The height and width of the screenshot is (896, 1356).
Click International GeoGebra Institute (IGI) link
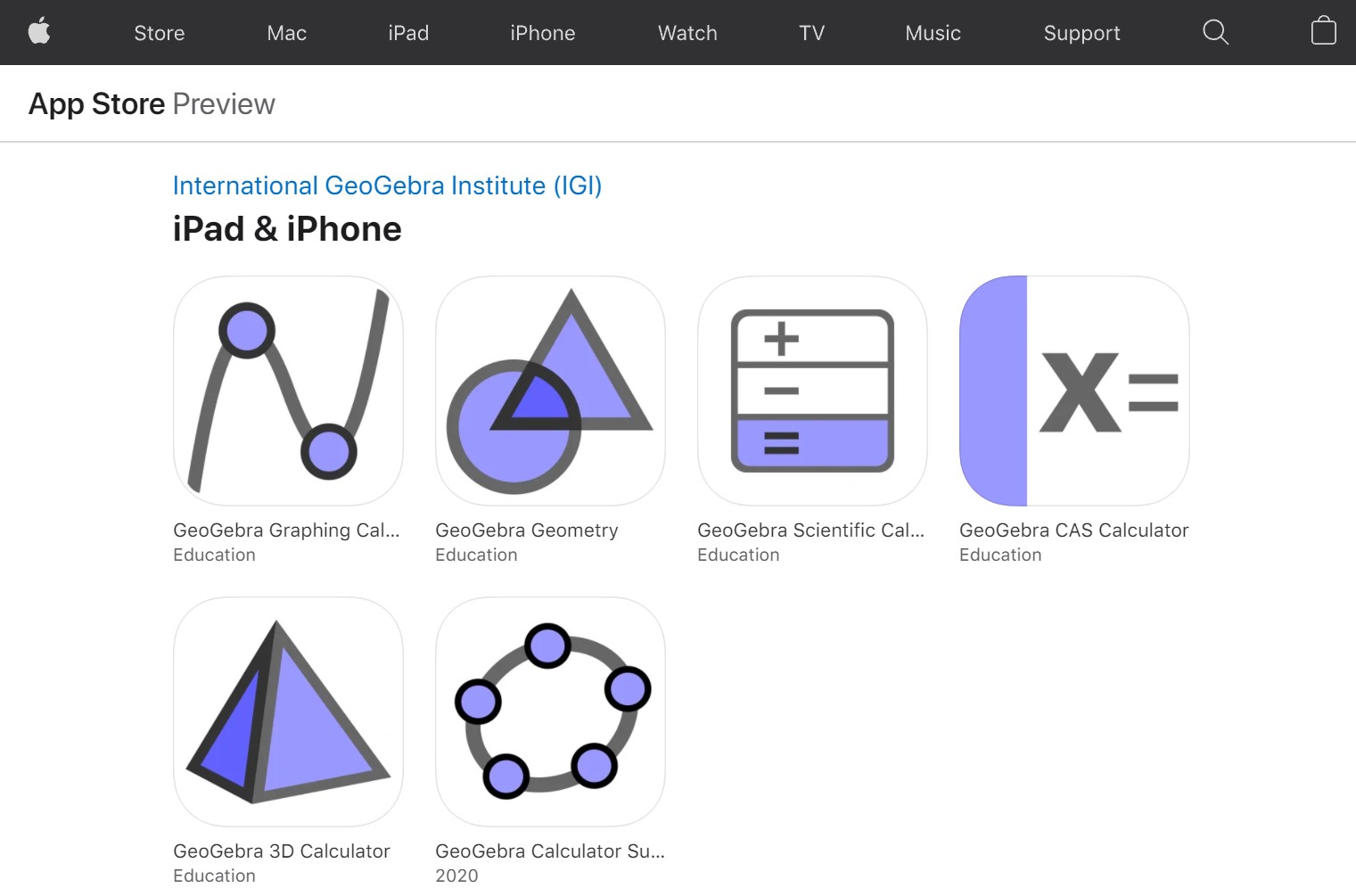coord(387,185)
